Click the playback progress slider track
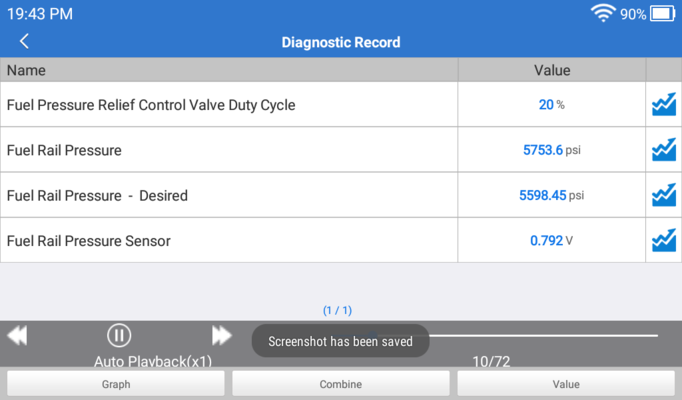Screen dimensions: 682x400 [x=544, y=336]
